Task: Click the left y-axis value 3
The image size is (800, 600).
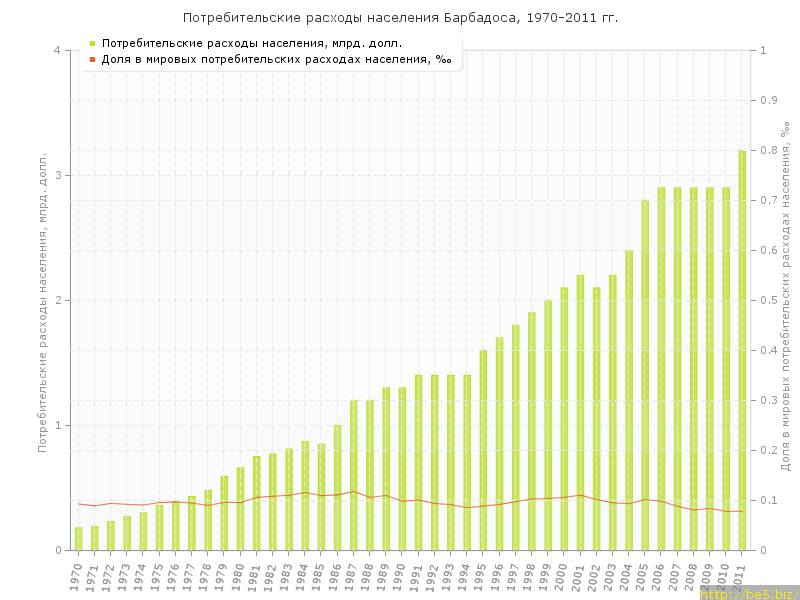Action: click(56, 176)
